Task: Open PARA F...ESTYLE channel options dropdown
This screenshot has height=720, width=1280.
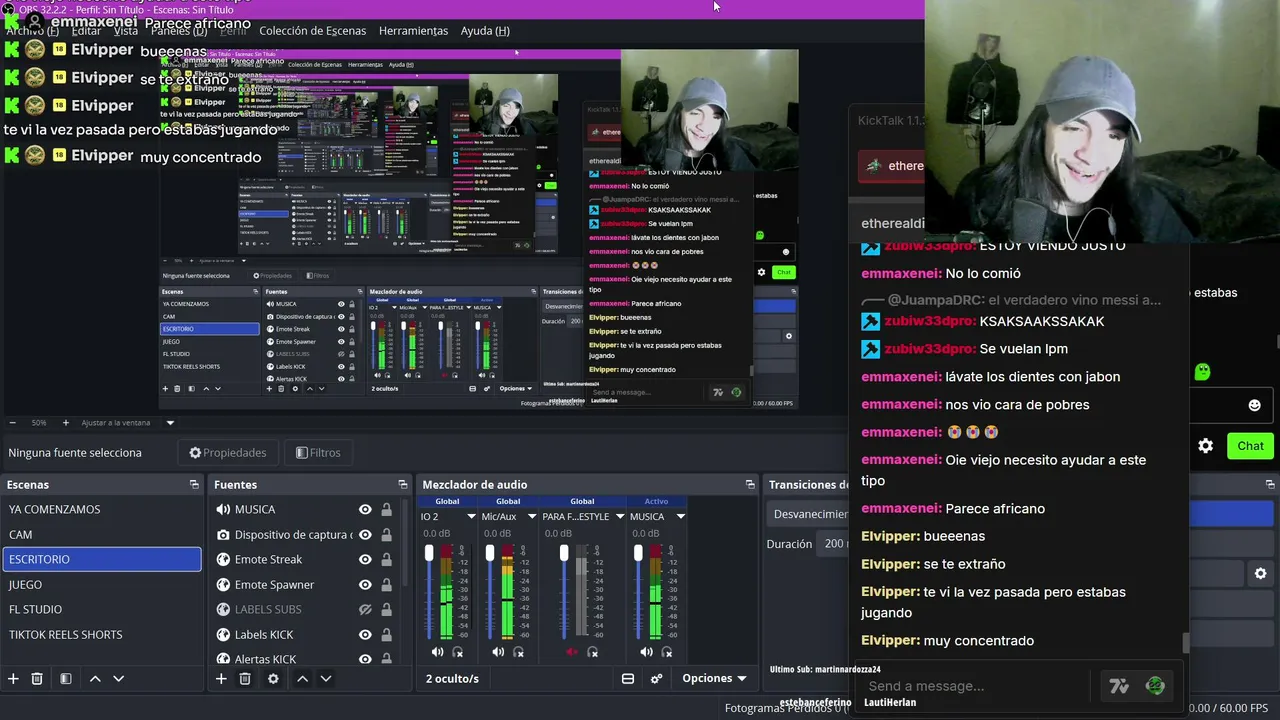Action: coord(620,517)
